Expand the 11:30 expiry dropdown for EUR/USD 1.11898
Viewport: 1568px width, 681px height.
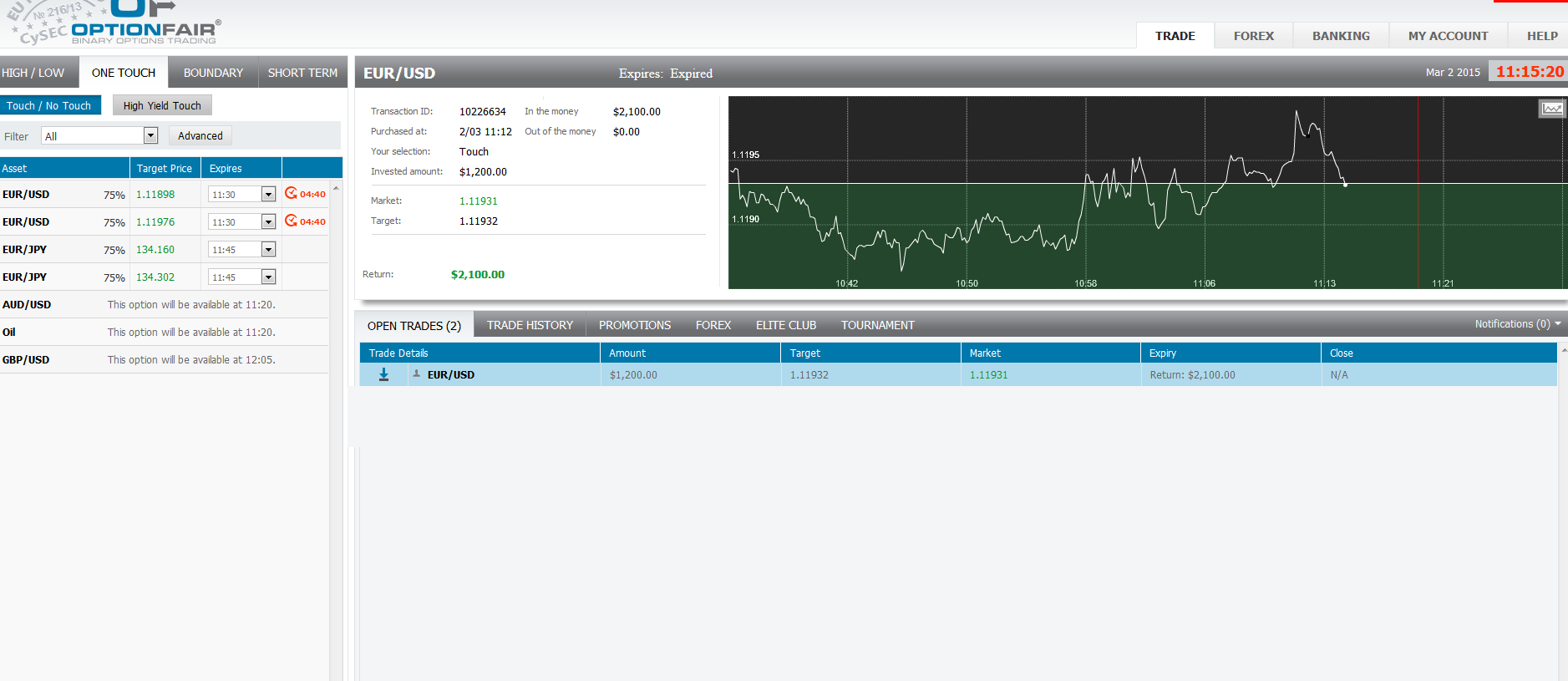click(x=268, y=195)
